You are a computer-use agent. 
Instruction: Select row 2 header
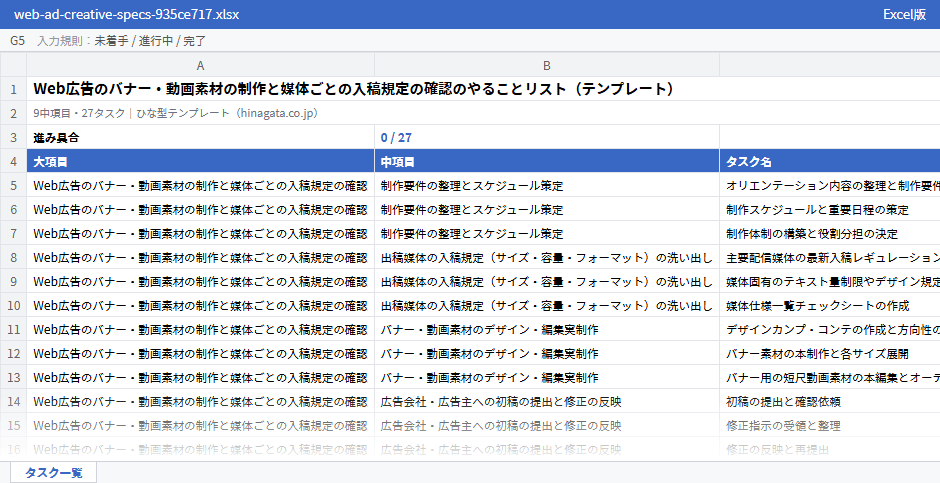(13, 113)
